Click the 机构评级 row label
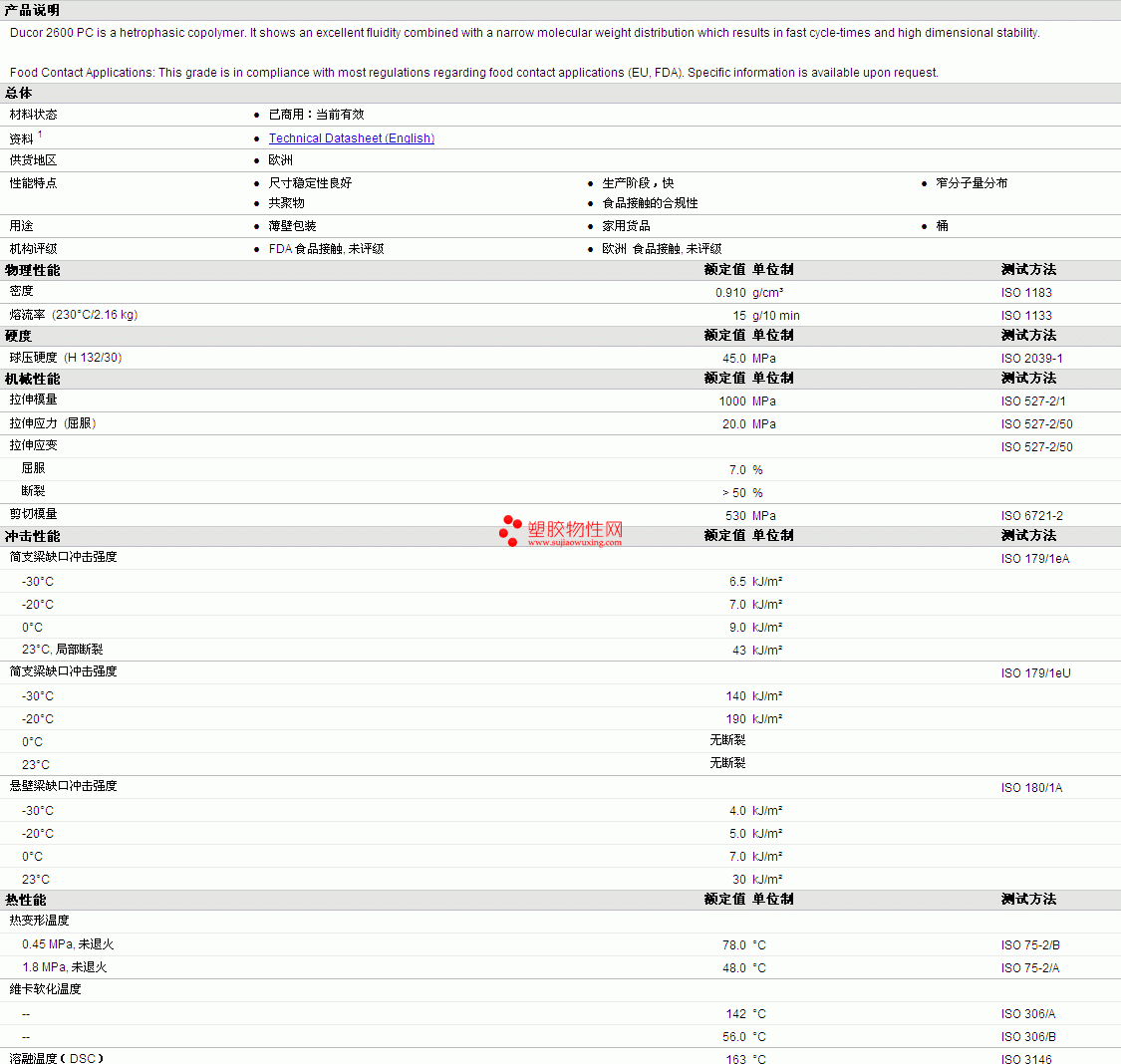The width and height of the screenshot is (1121, 1064). click(33, 249)
